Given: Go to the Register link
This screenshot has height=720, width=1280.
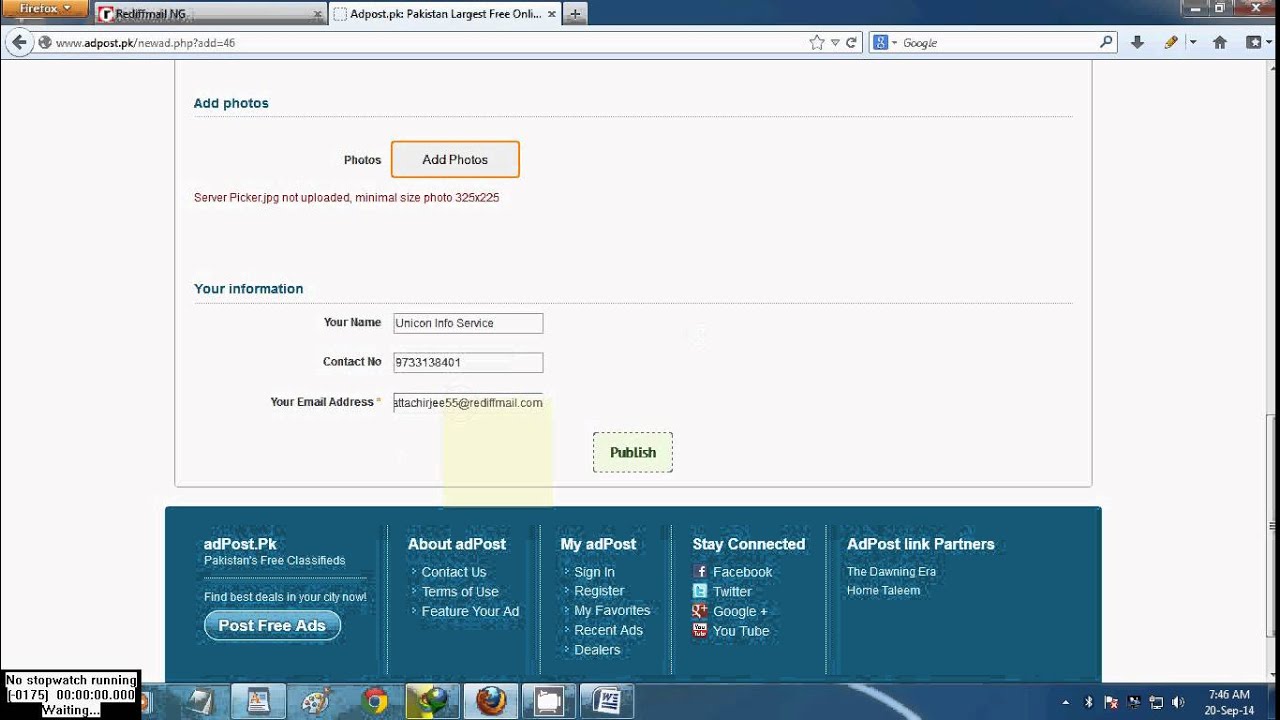Looking at the screenshot, I should 599,591.
